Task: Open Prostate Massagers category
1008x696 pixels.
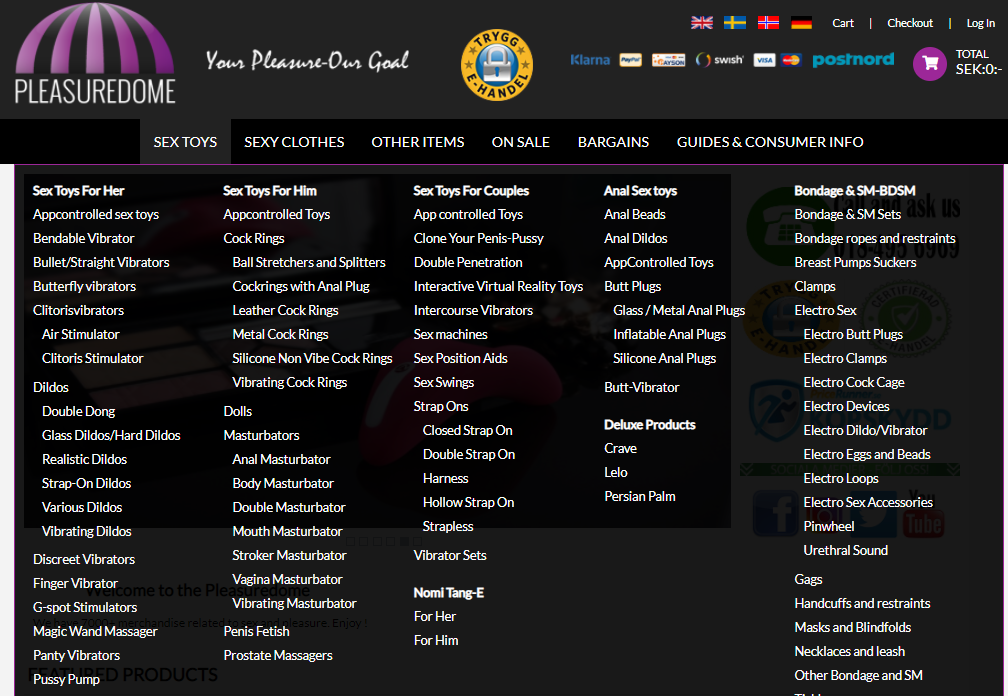Action: pos(278,656)
